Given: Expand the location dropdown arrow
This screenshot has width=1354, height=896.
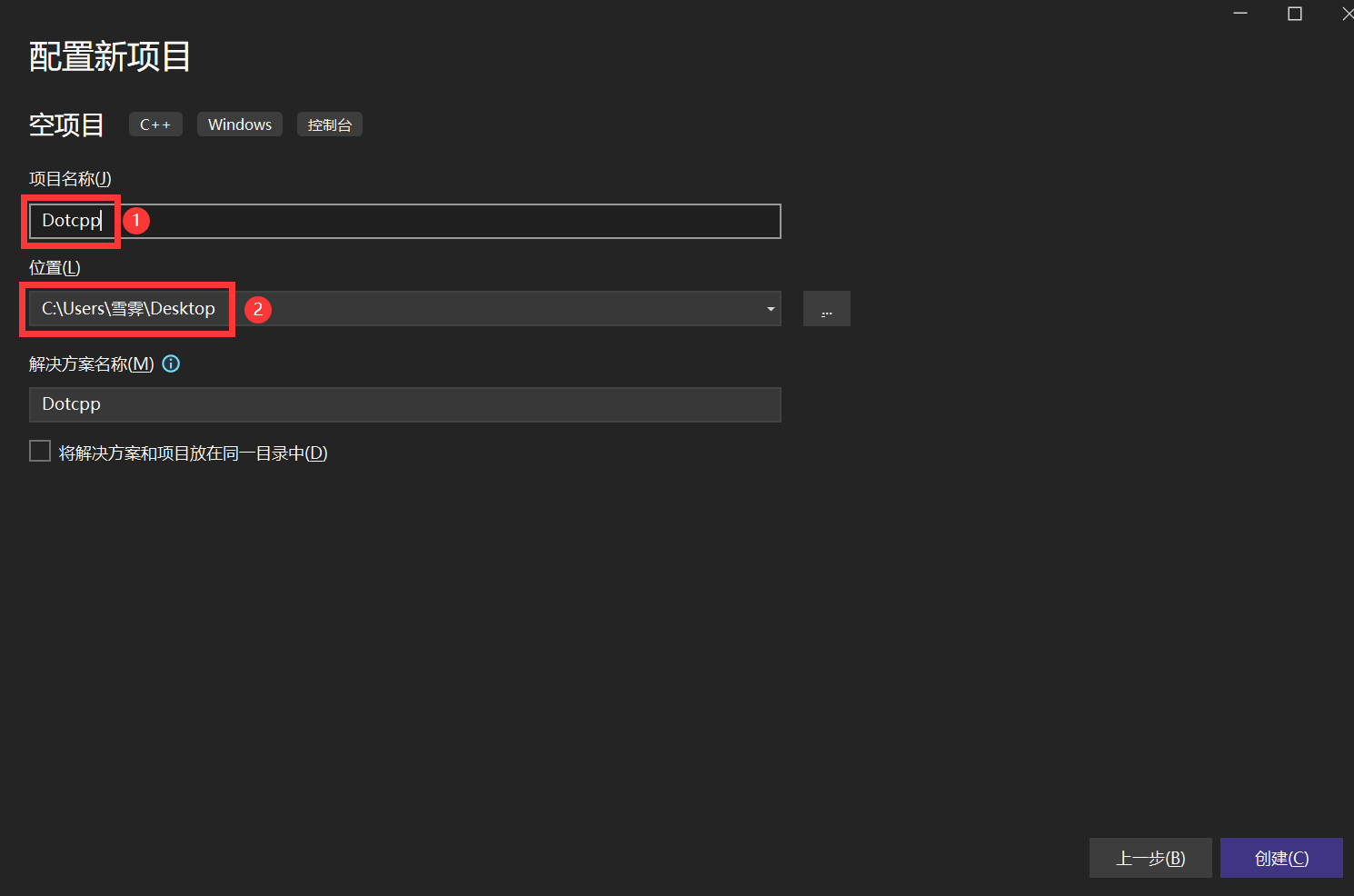Looking at the screenshot, I should pyautogui.click(x=771, y=309).
